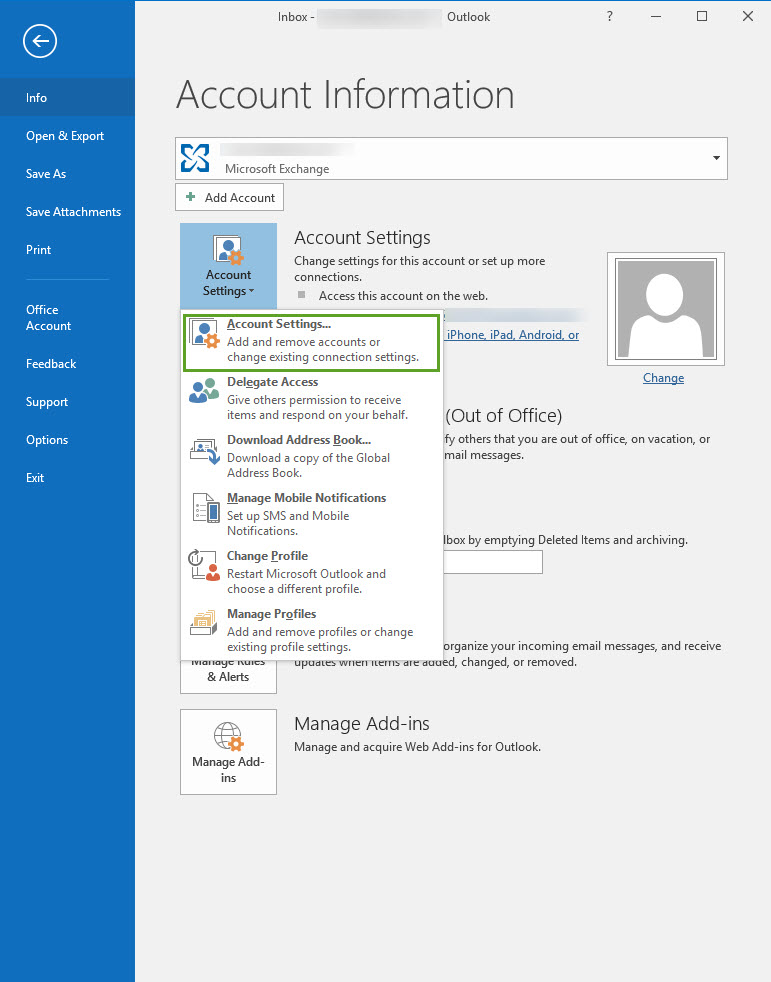Choose Download Address Book... option
The height and width of the screenshot is (982, 771).
(x=312, y=459)
